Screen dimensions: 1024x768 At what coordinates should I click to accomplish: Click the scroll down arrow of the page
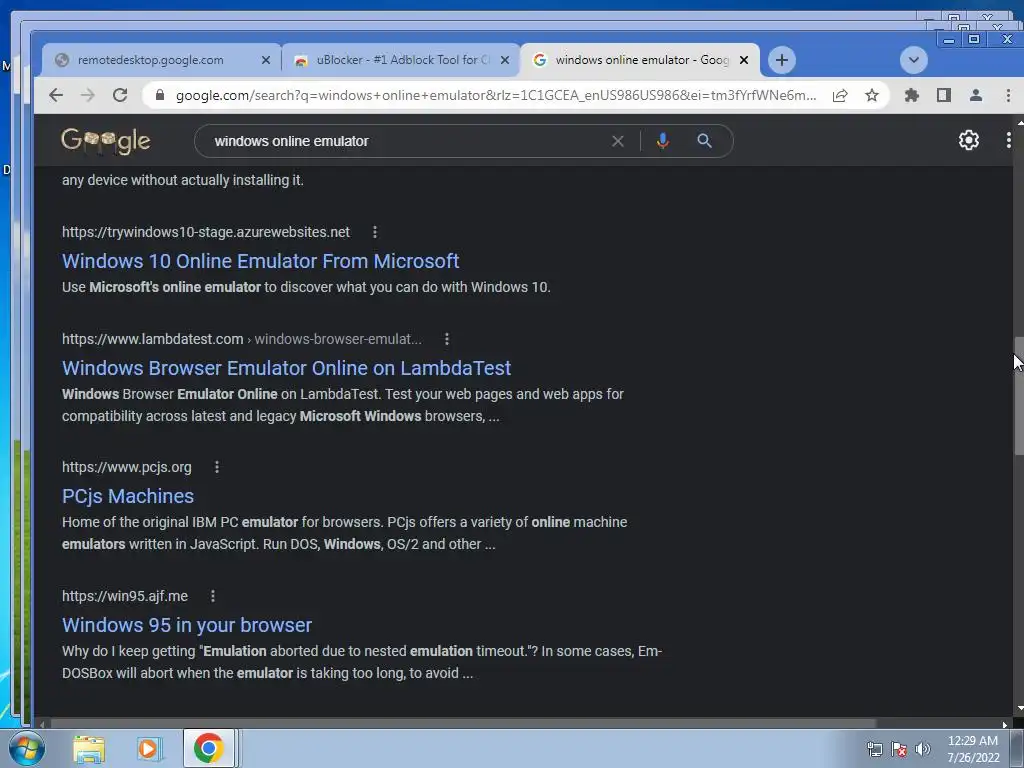[x=1019, y=709]
